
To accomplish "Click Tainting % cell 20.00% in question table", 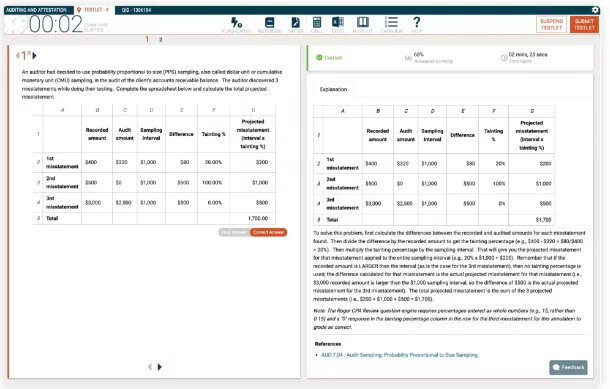I will pyautogui.click(x=213, y=162).
